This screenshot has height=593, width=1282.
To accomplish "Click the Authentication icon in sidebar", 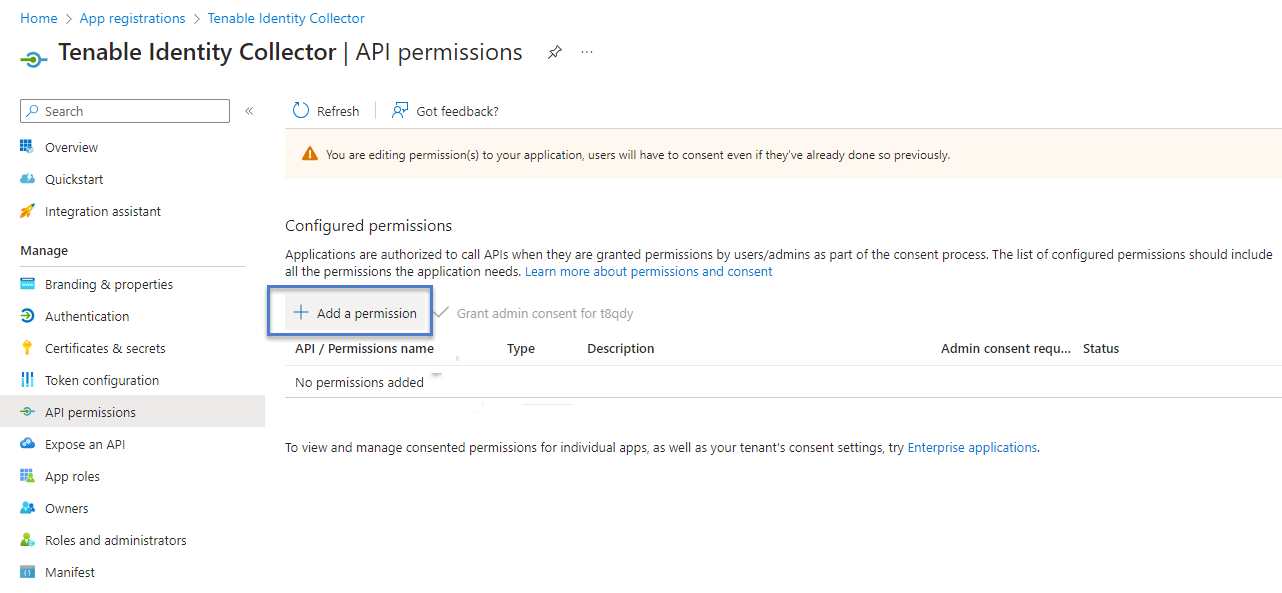I will coord(27,316).
